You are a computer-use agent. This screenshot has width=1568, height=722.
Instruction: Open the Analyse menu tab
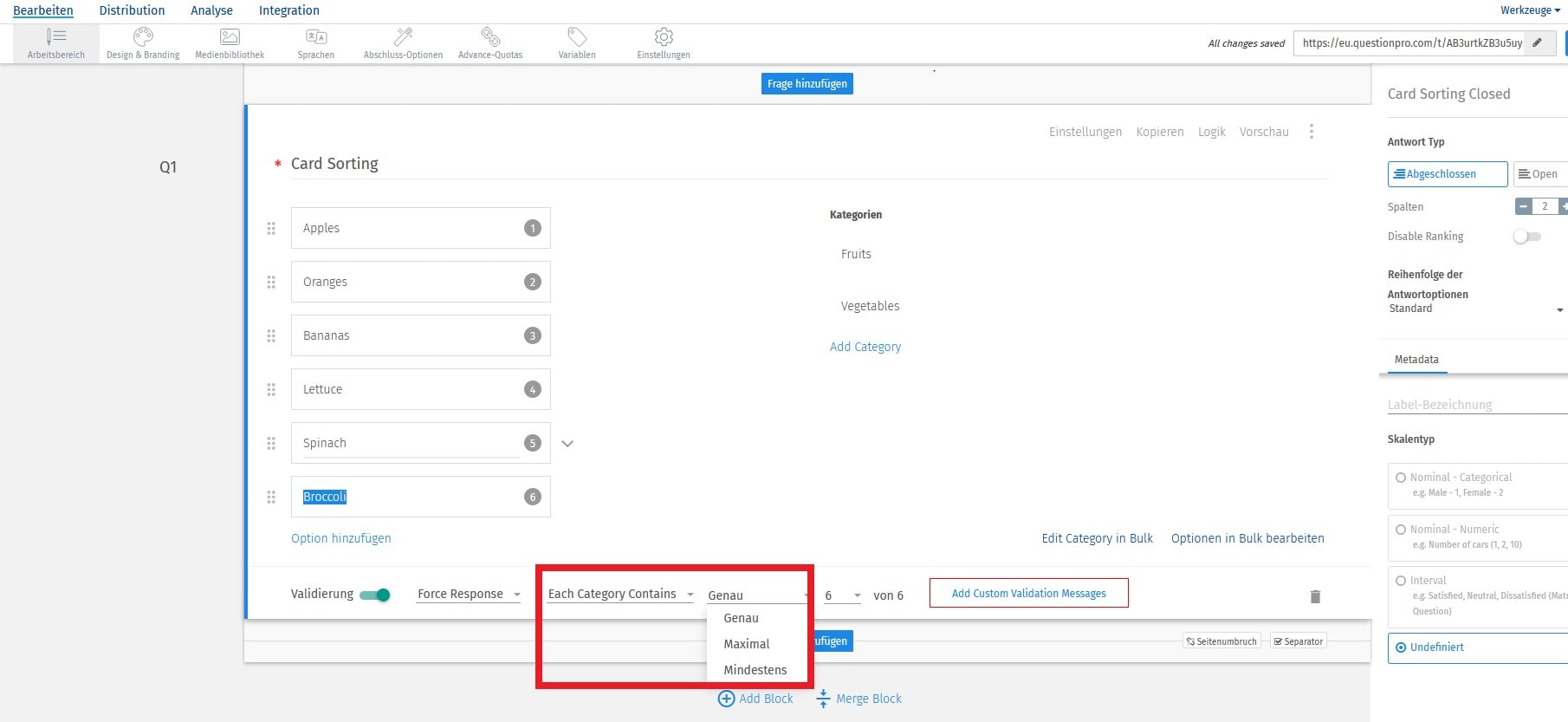(211, 10)
